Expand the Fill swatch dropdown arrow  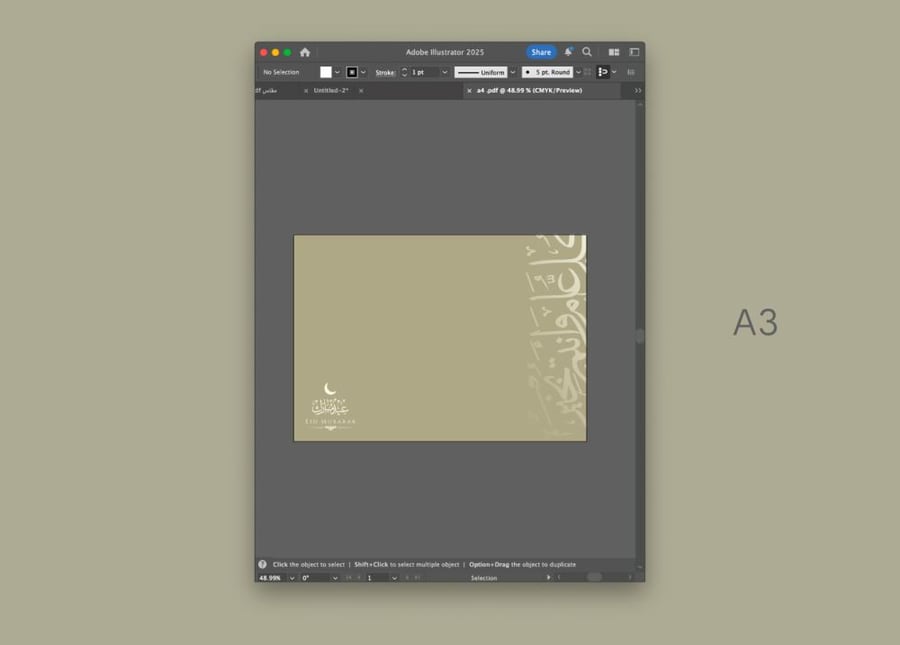338,72
